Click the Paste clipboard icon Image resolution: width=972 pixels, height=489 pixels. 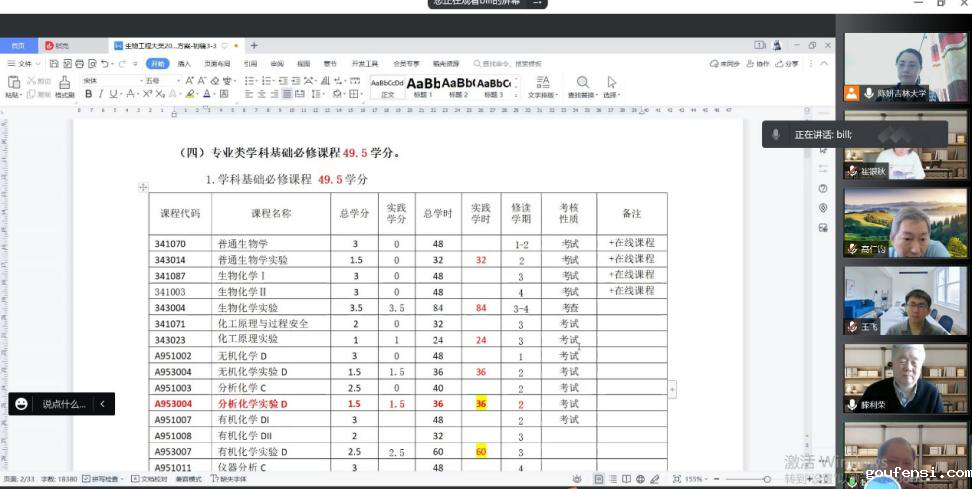[x=13, y=82]
